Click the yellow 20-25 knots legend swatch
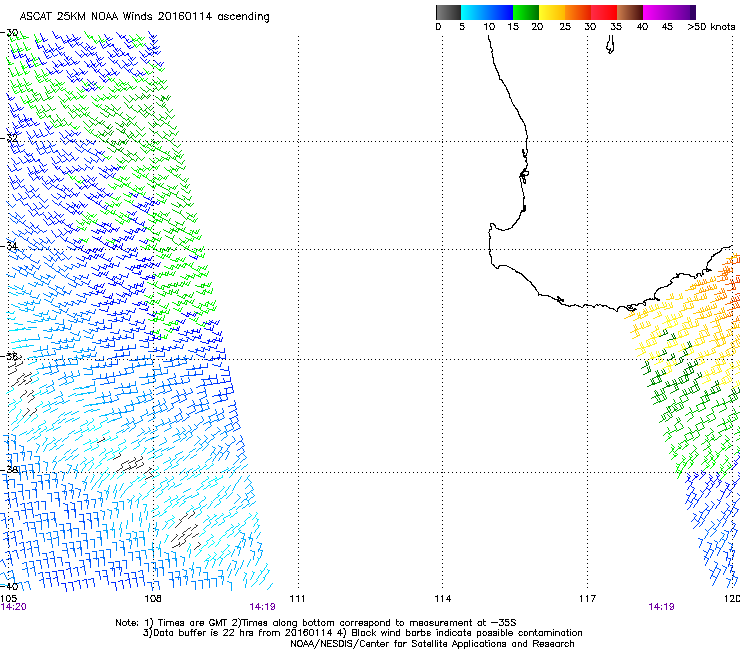This screenshot has height=650, width=740. click(x=552, y=12)
